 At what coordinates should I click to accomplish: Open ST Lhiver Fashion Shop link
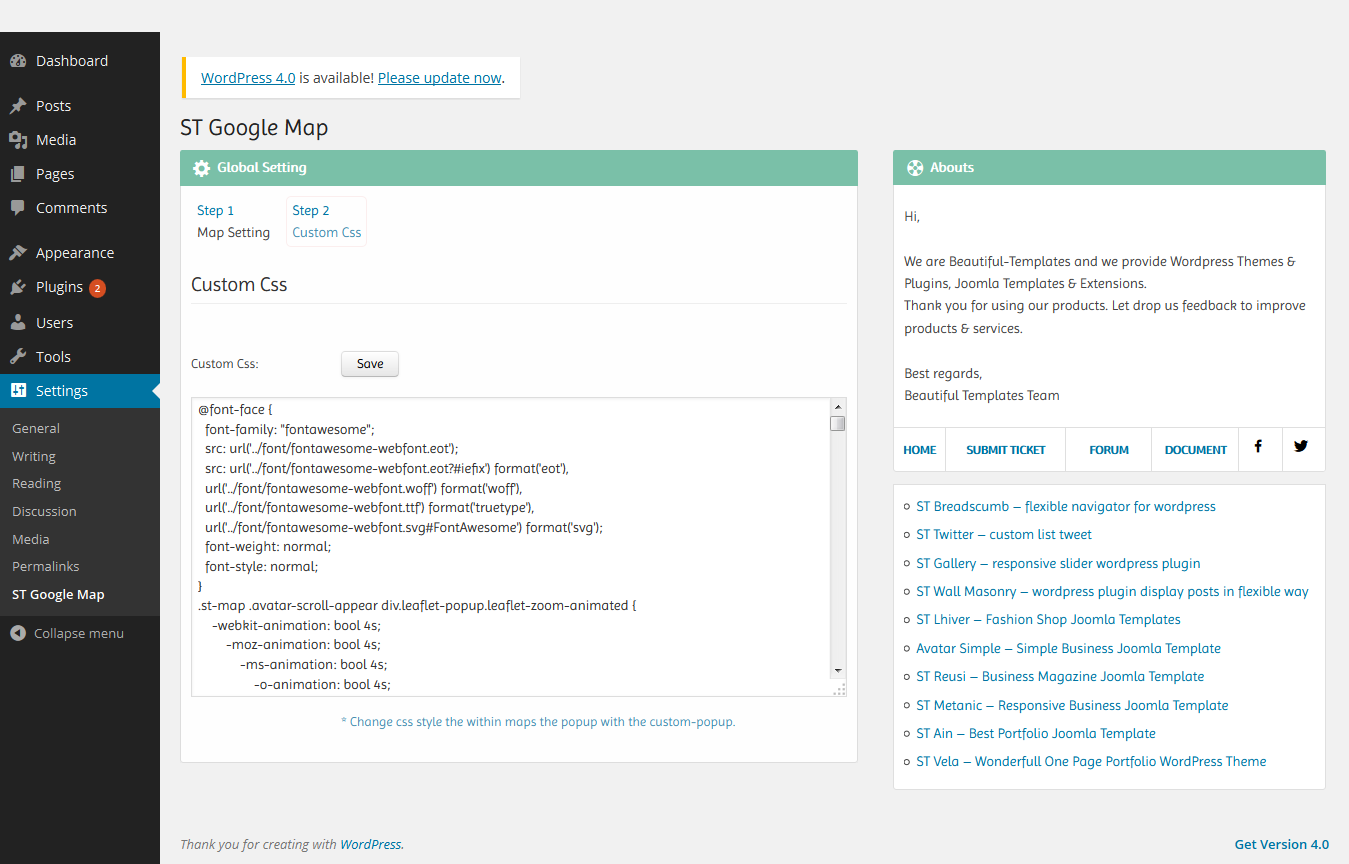coord(1048,620)
